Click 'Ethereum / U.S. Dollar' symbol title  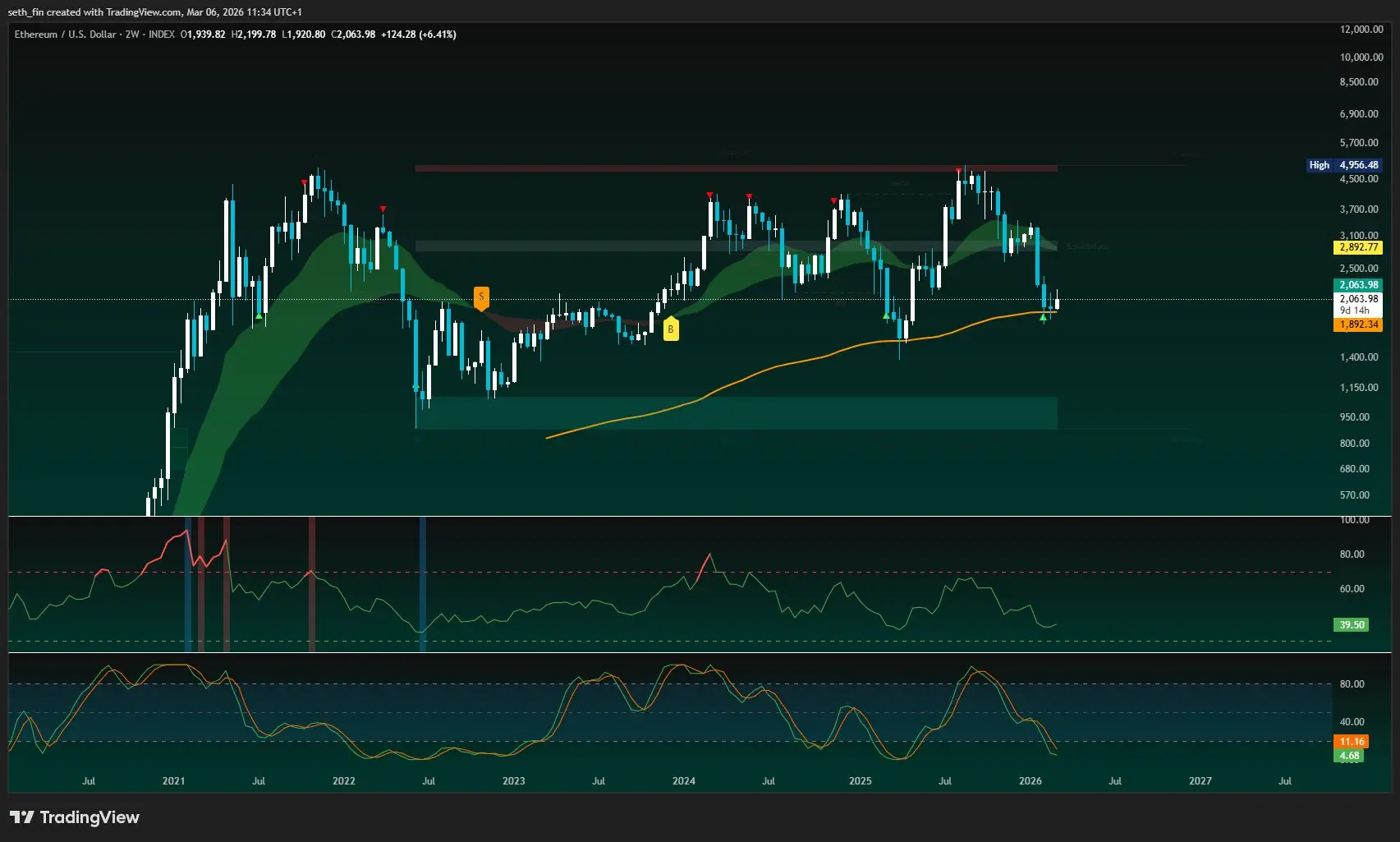pyautogui.click(x=65, y=35)
